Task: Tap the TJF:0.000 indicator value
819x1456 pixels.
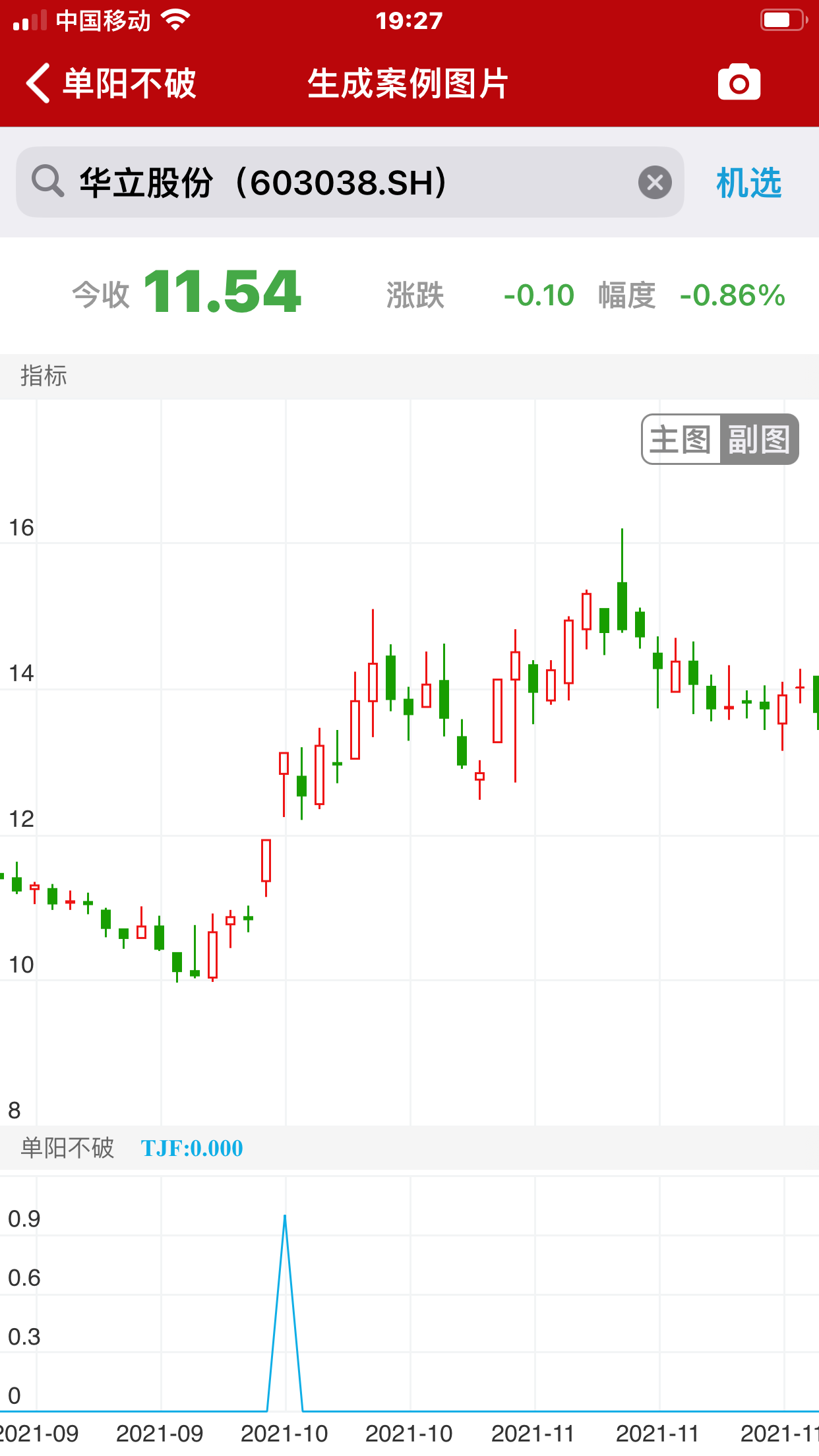Action: coord(192,1148)
